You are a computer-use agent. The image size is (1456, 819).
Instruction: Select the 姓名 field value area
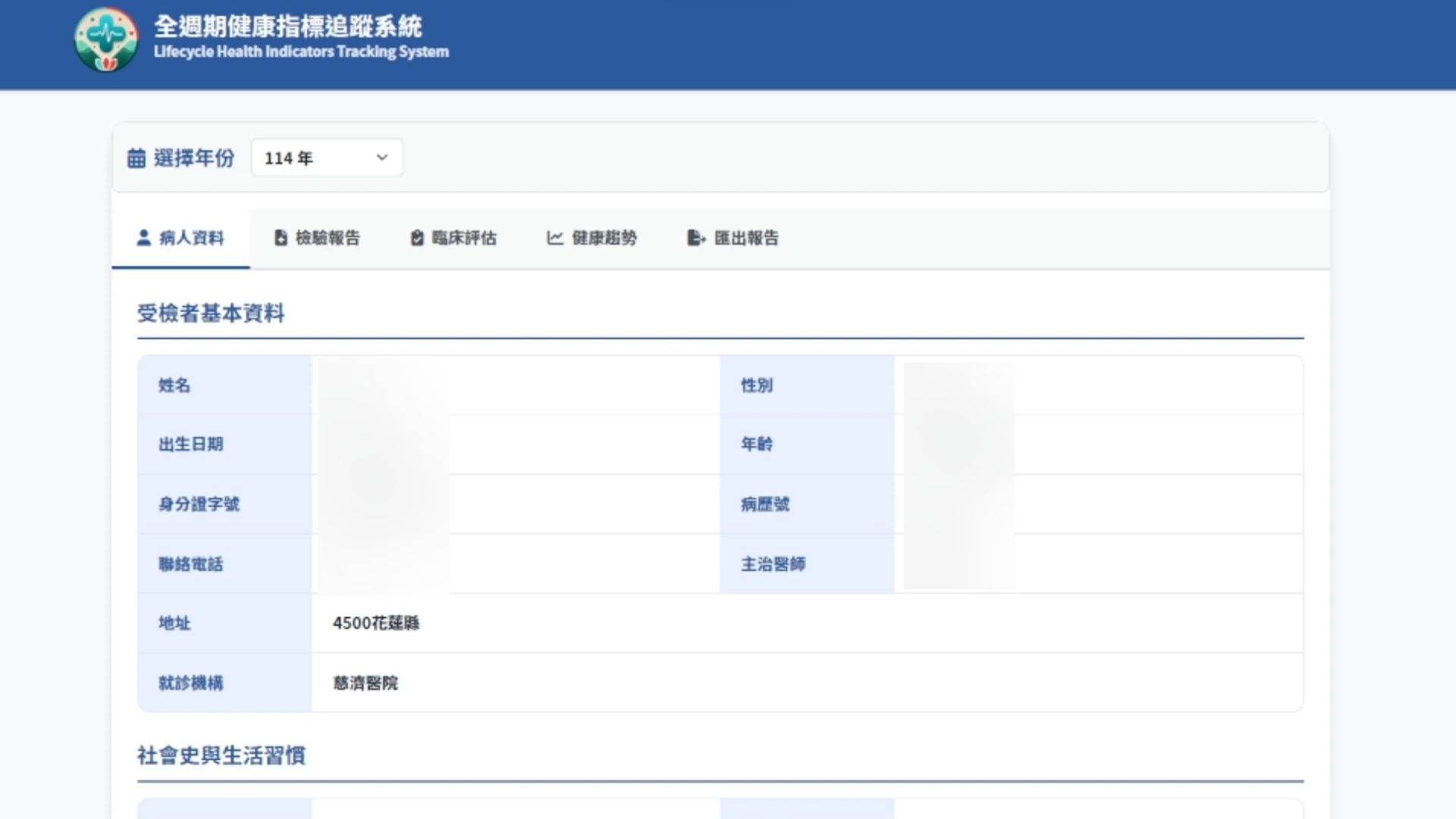tap(516, 384)
